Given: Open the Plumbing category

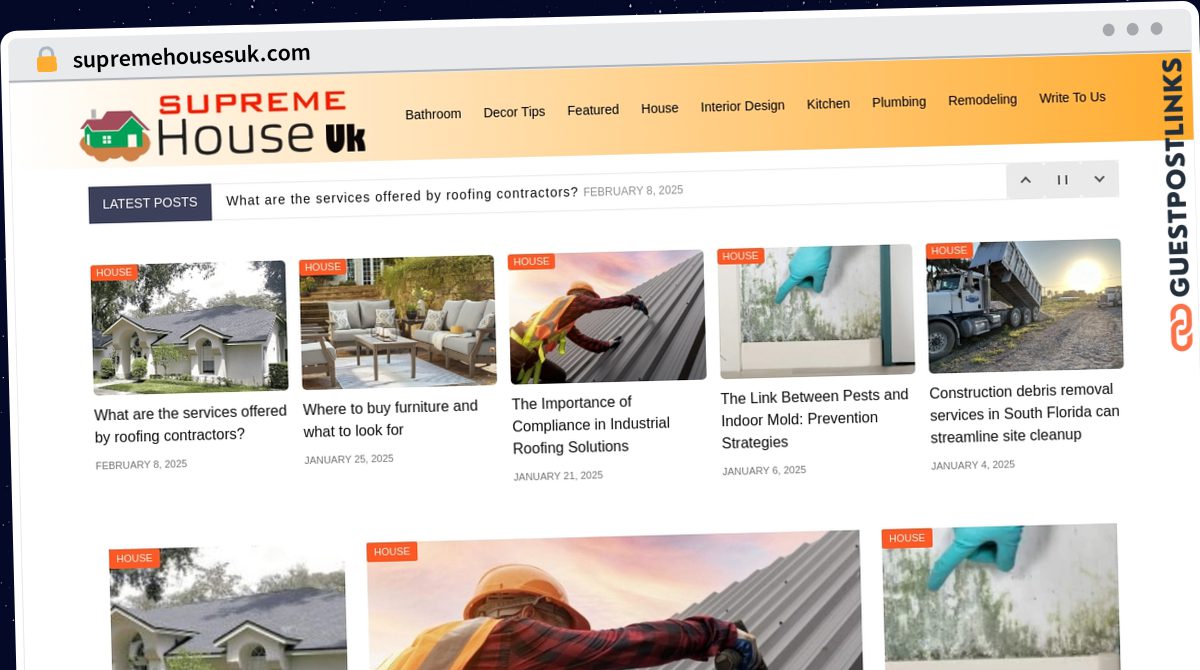Looking at the screenshot, I should pos(899,102).
